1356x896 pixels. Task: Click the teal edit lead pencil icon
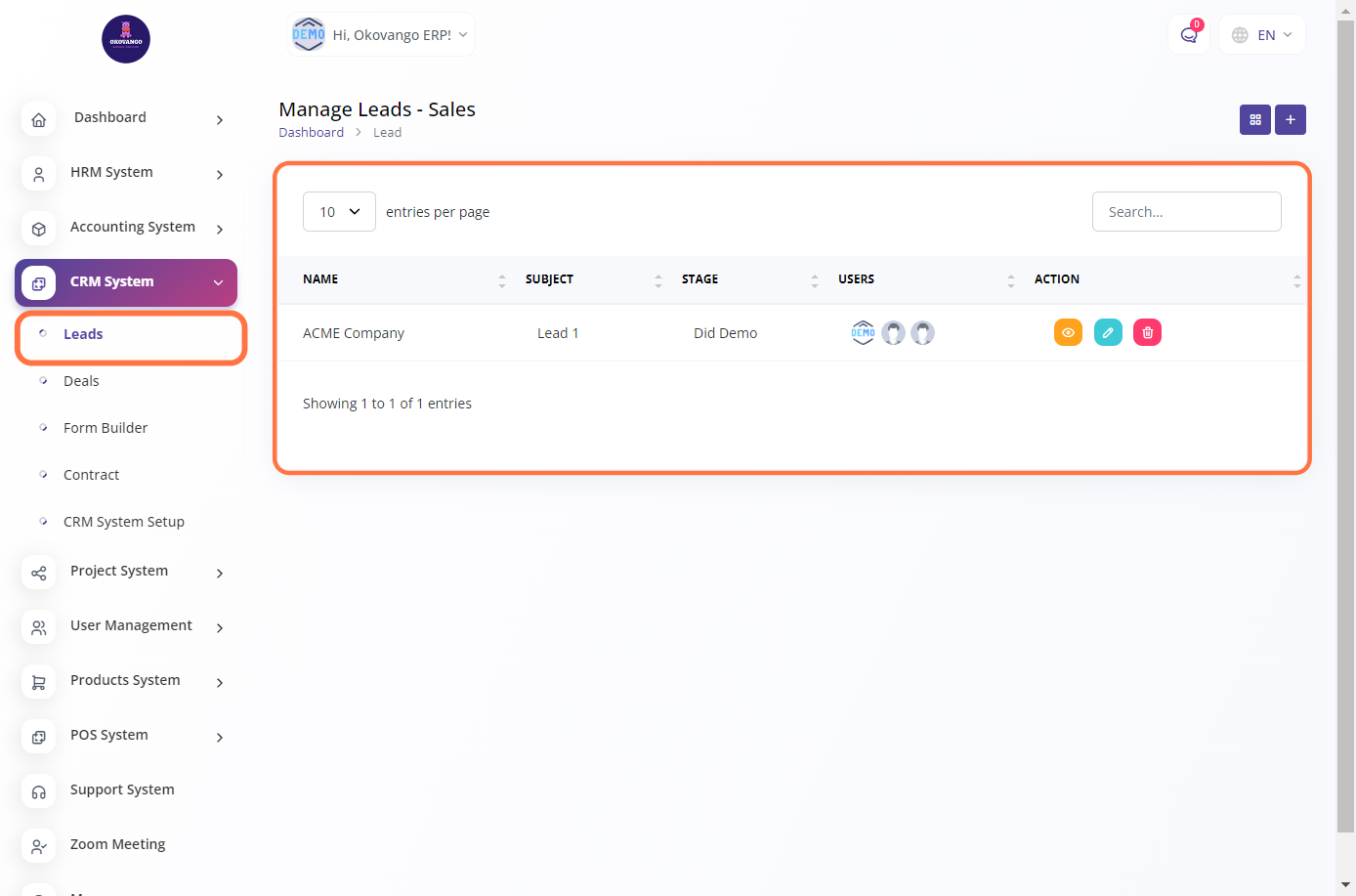pyautogui.click(x=1108, y=332)
